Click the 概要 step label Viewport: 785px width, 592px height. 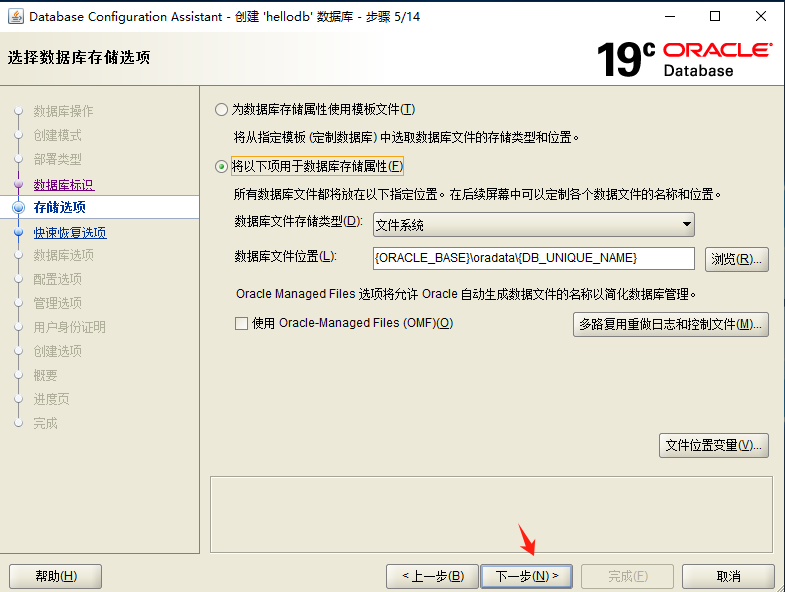tap(46, 375)
